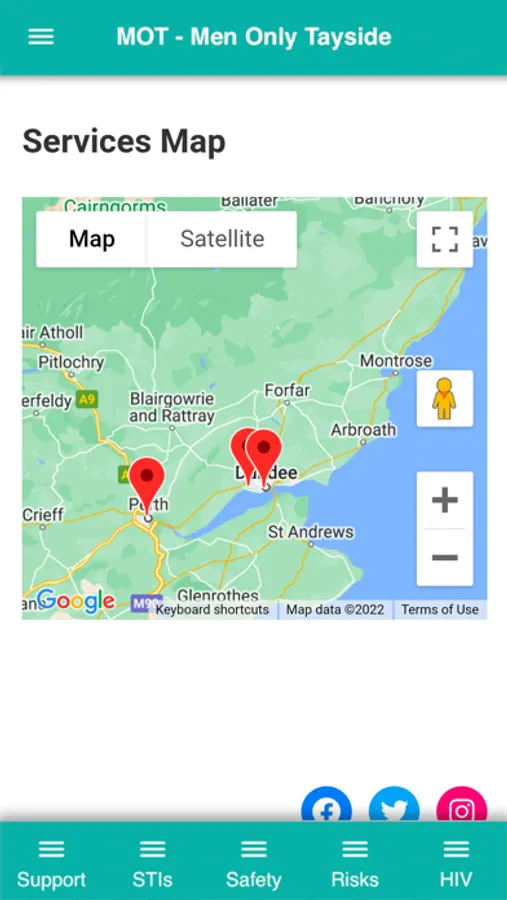Open Keyboard shortcuts on the map
The width and height of the screenshot is (507, 900).
tap(212, 610)
